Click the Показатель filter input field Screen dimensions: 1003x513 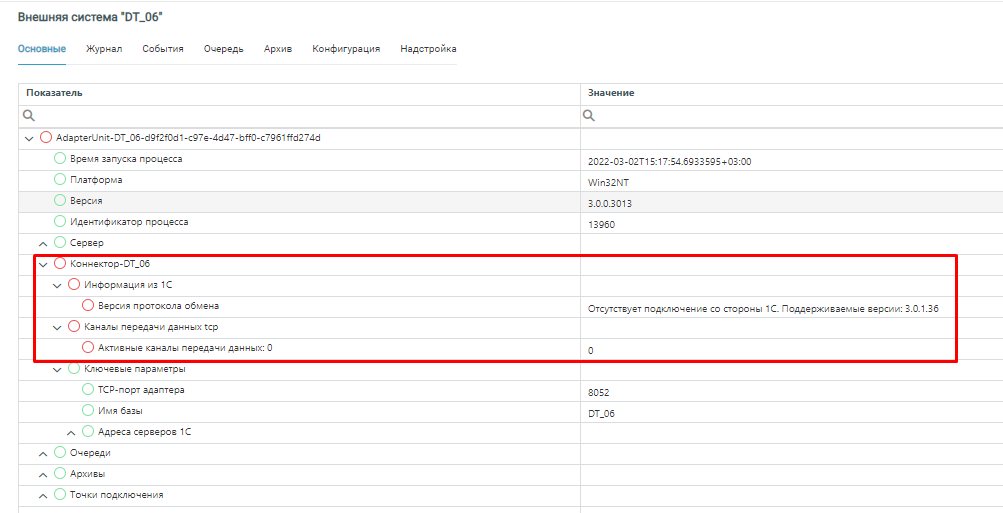(300, 116)
